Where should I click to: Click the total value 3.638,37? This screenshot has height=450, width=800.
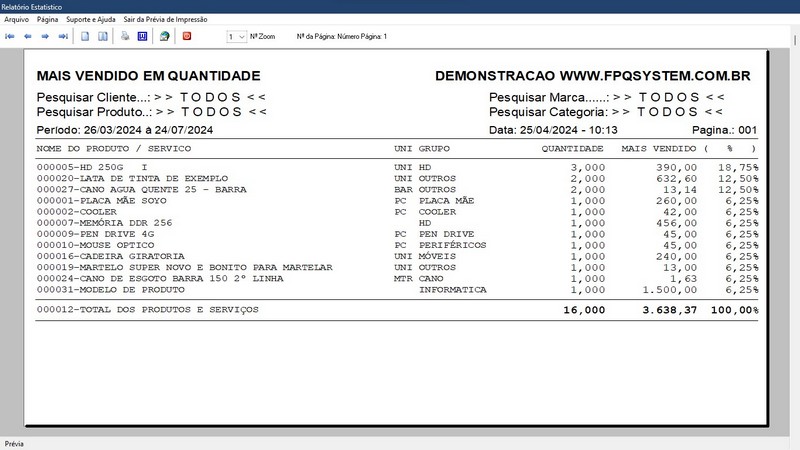click(x=669, y=310)
